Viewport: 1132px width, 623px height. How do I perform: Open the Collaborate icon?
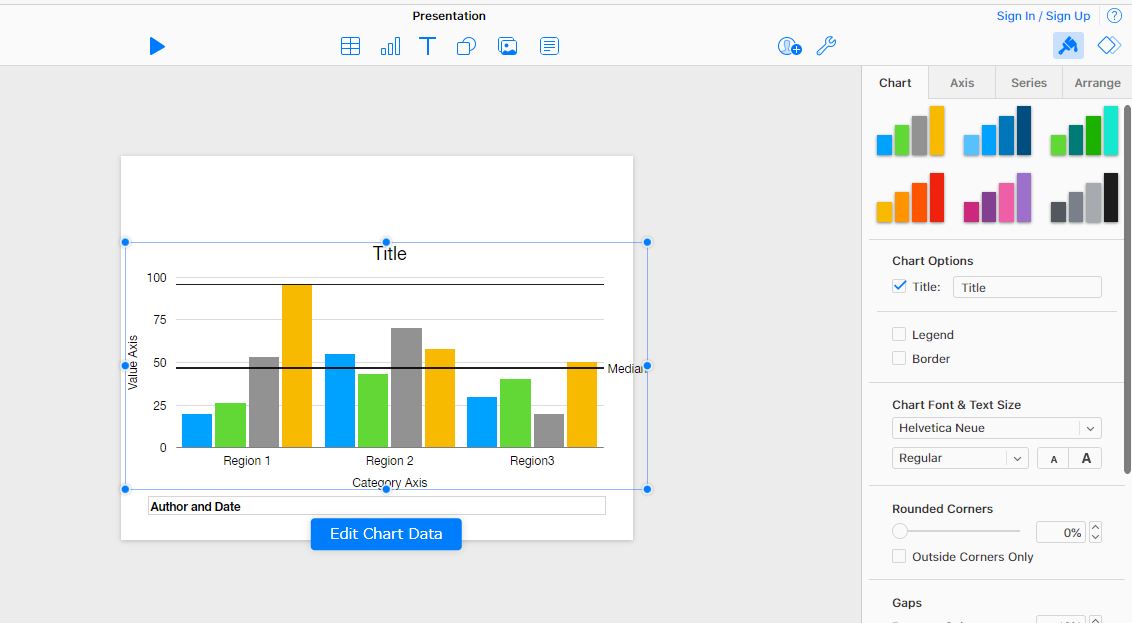(x=789, y=46)
